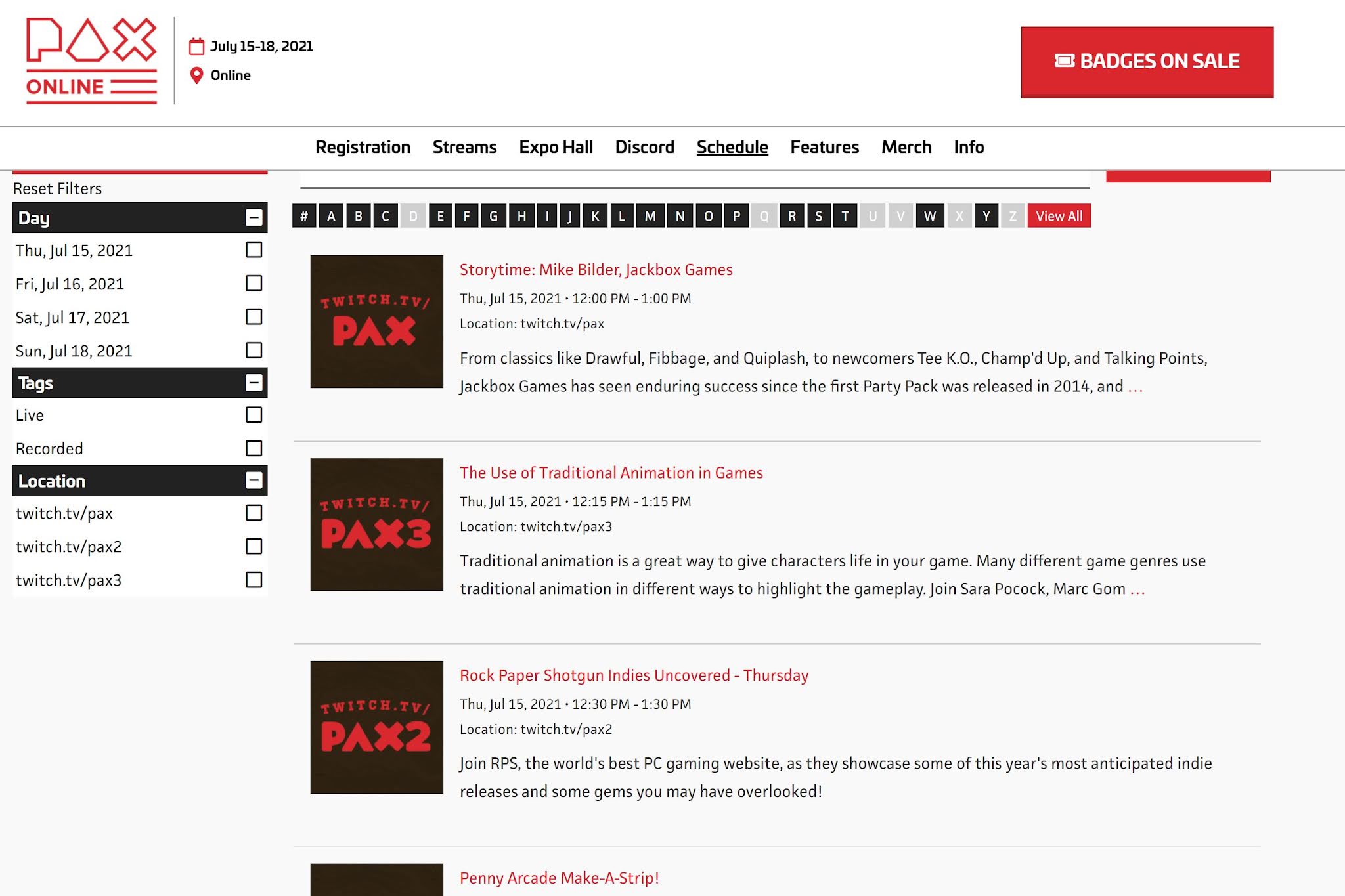Filter events by letter M
This screenshot has height=896, width=1345.
650,216
